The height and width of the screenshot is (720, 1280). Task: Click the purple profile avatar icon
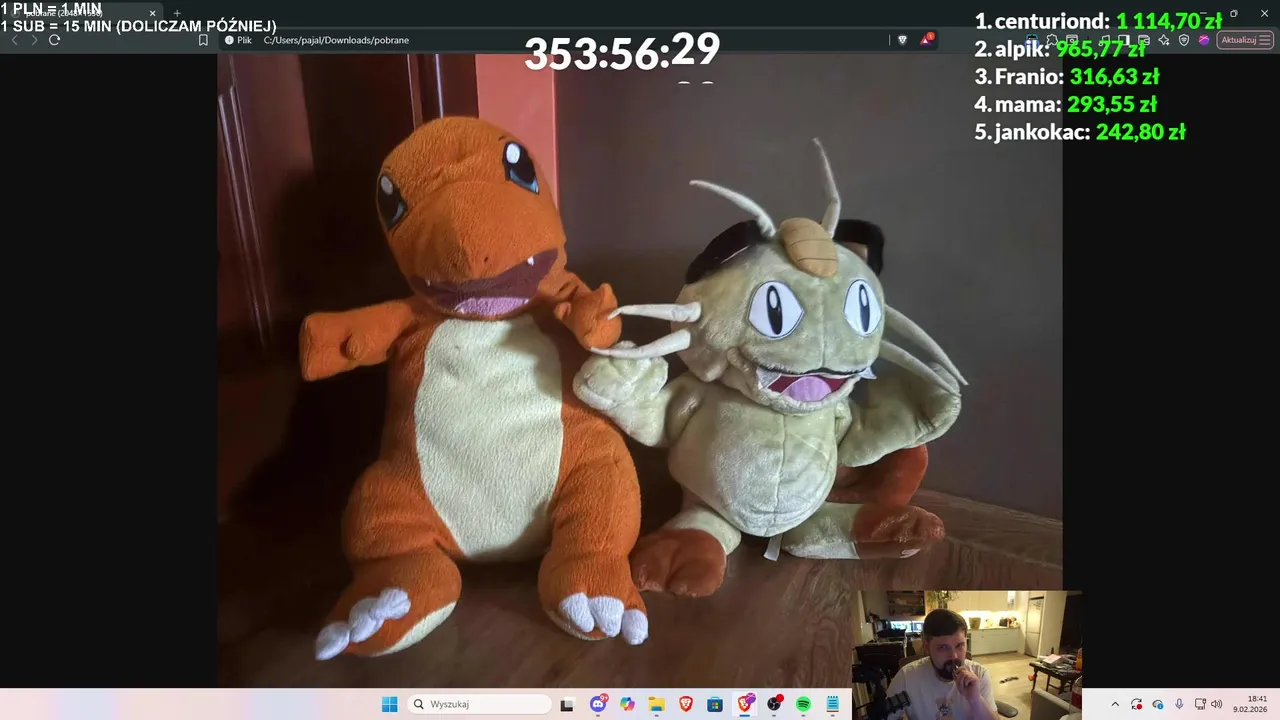1204,40
